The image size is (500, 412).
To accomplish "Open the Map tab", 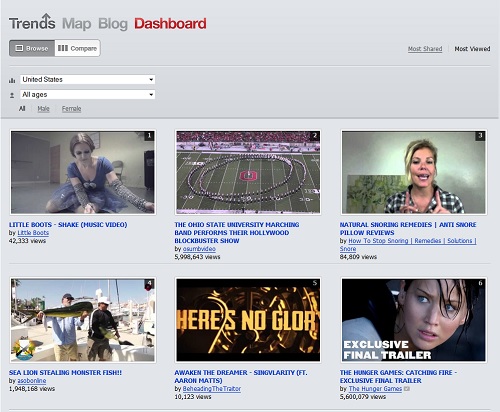I will pos(77,24).
